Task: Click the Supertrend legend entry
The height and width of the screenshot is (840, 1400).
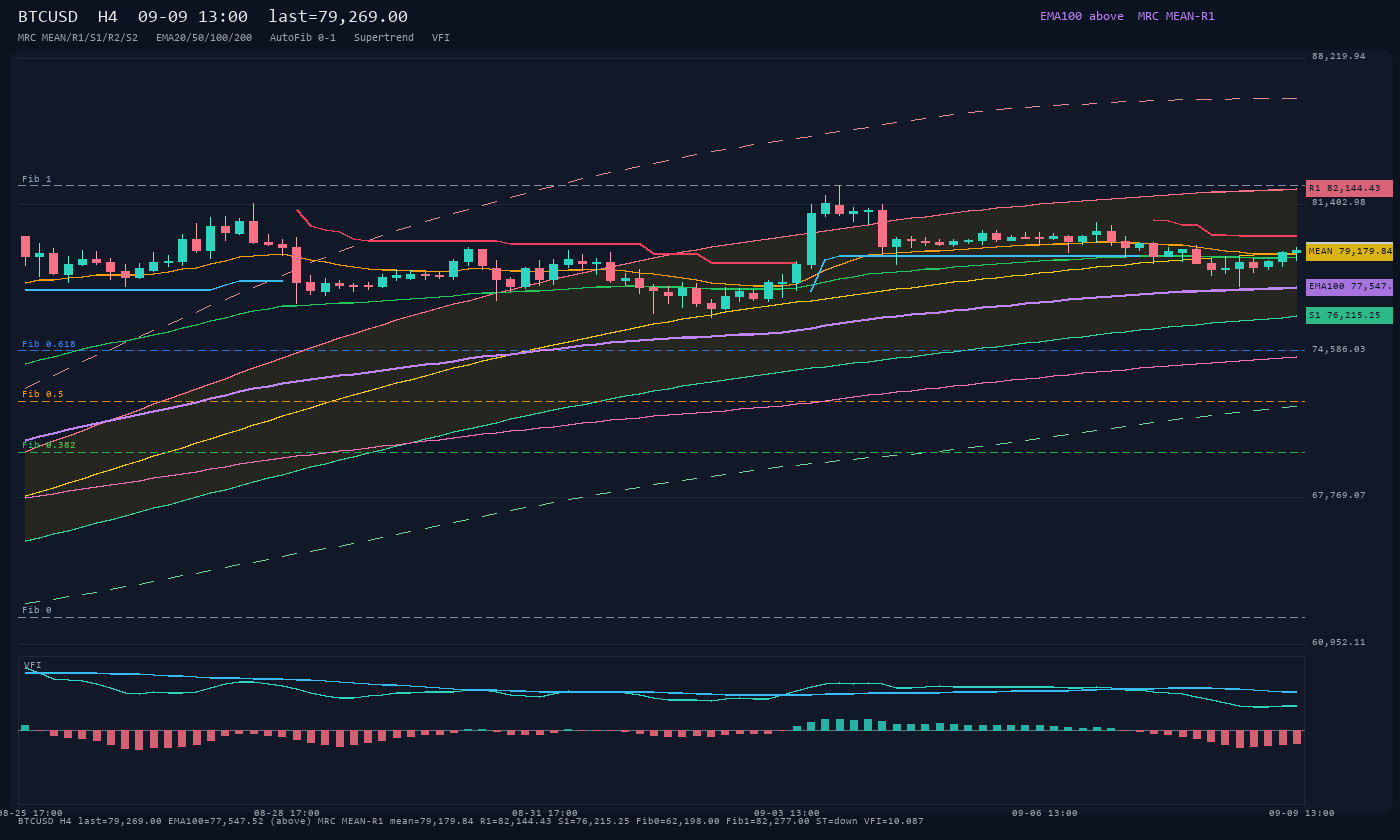Action: (384, 37)
